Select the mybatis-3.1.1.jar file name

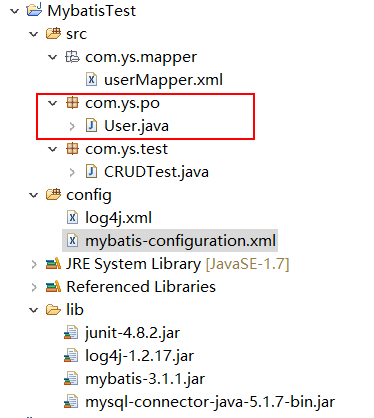click(145, 379)
